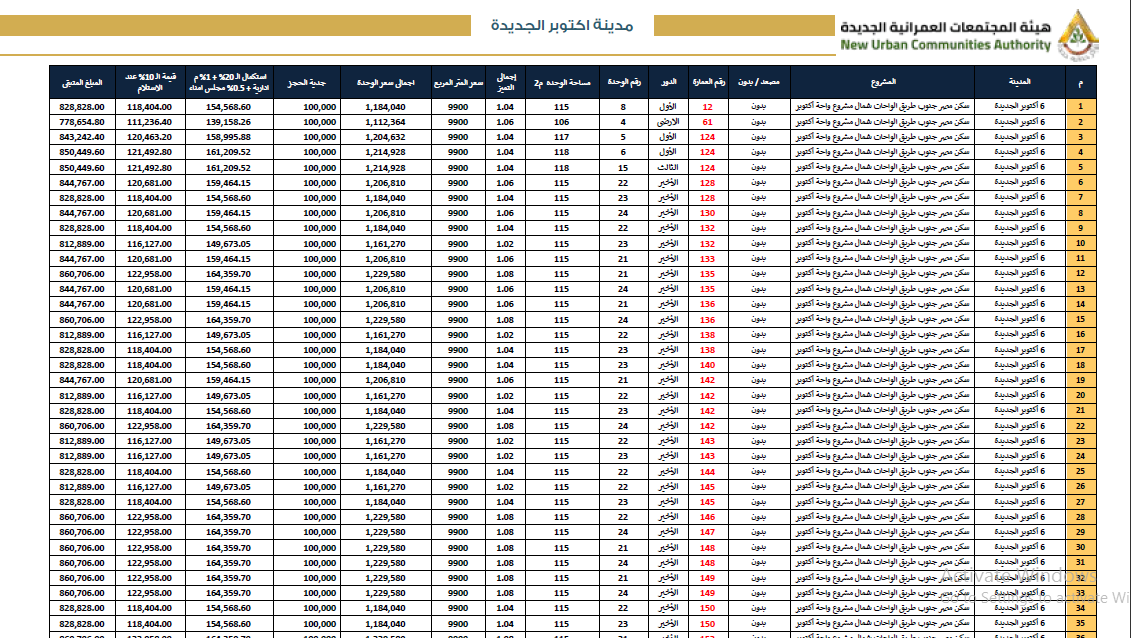Viewport: 1131px width, 638px height.
Task: Select remaining amount 812,889.00 in row 26
Action: pos(82,487)
